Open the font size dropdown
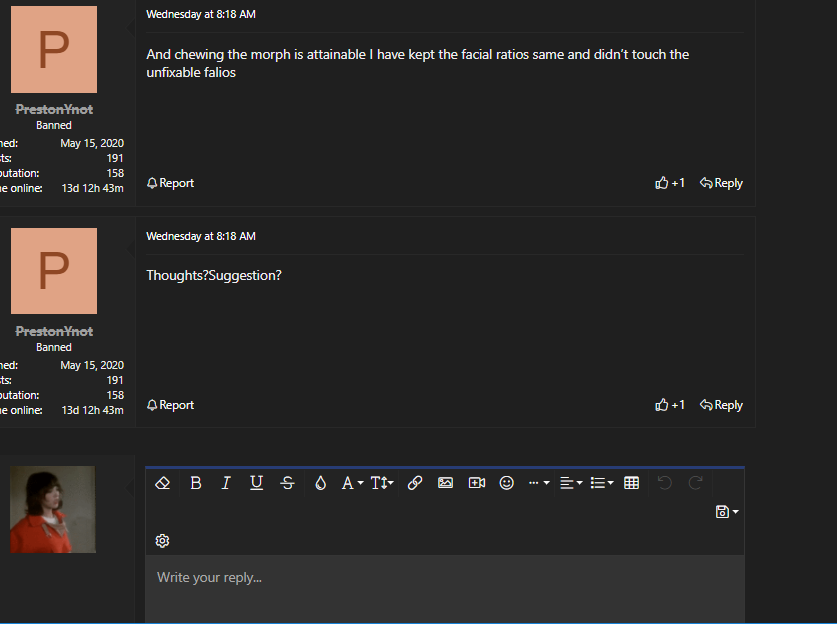 (382, 483)
